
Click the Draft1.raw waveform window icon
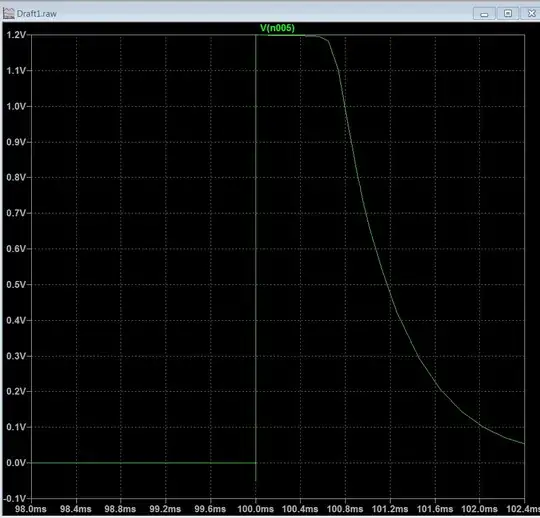8,13
